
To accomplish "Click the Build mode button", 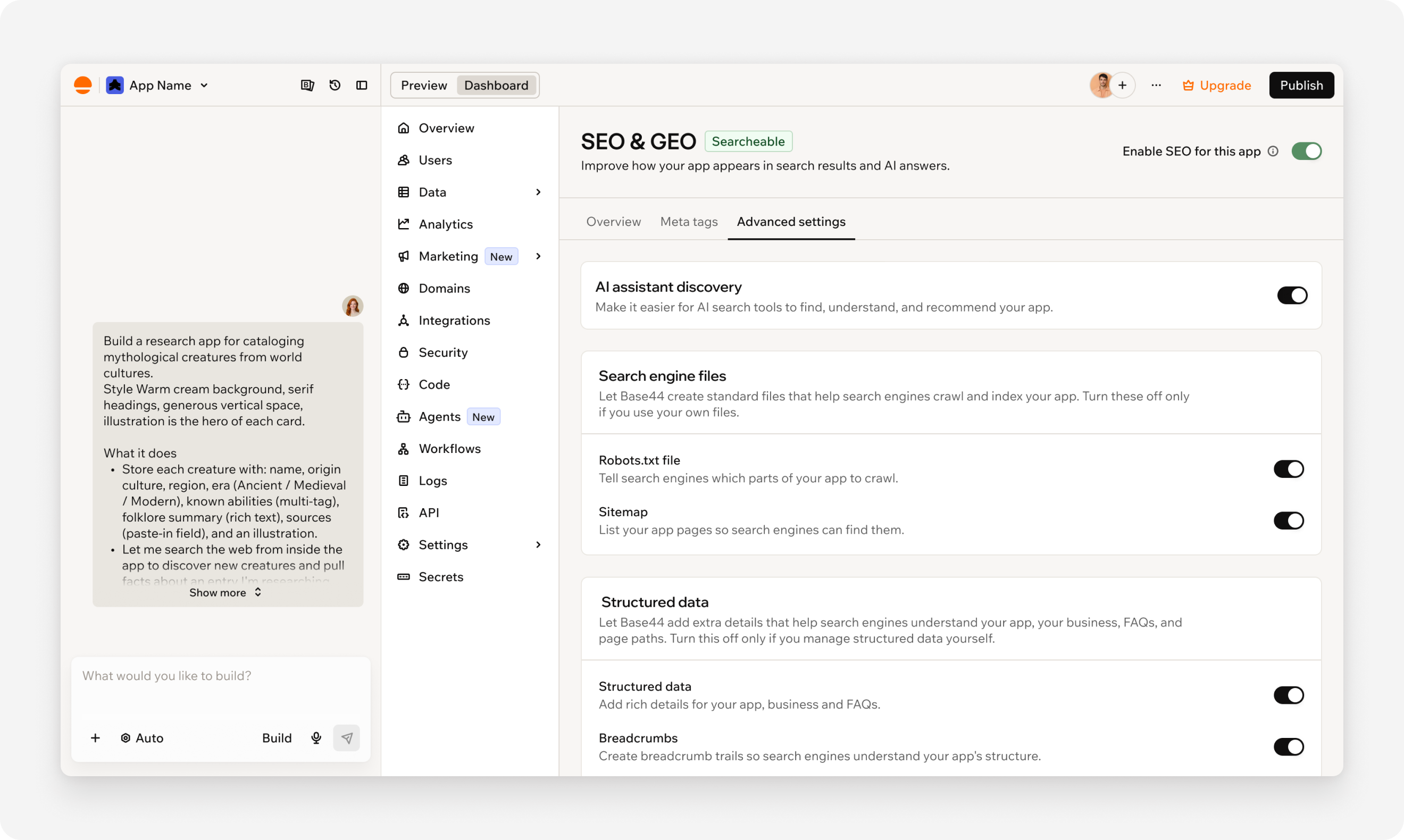I will (277, 738).
